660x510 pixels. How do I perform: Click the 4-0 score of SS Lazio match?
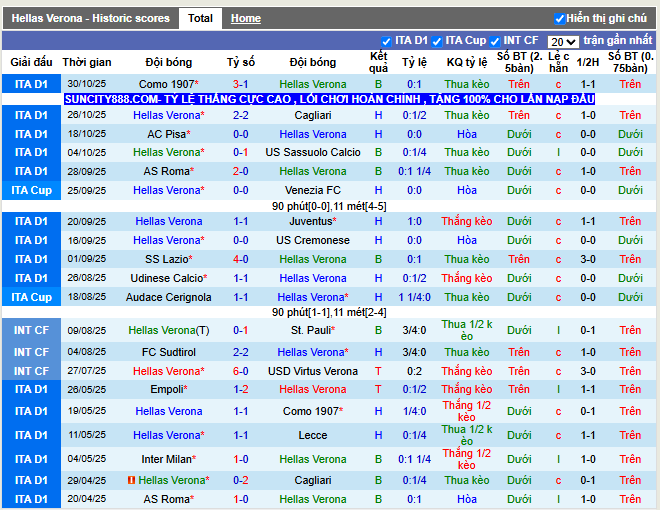tap(241, 259)
